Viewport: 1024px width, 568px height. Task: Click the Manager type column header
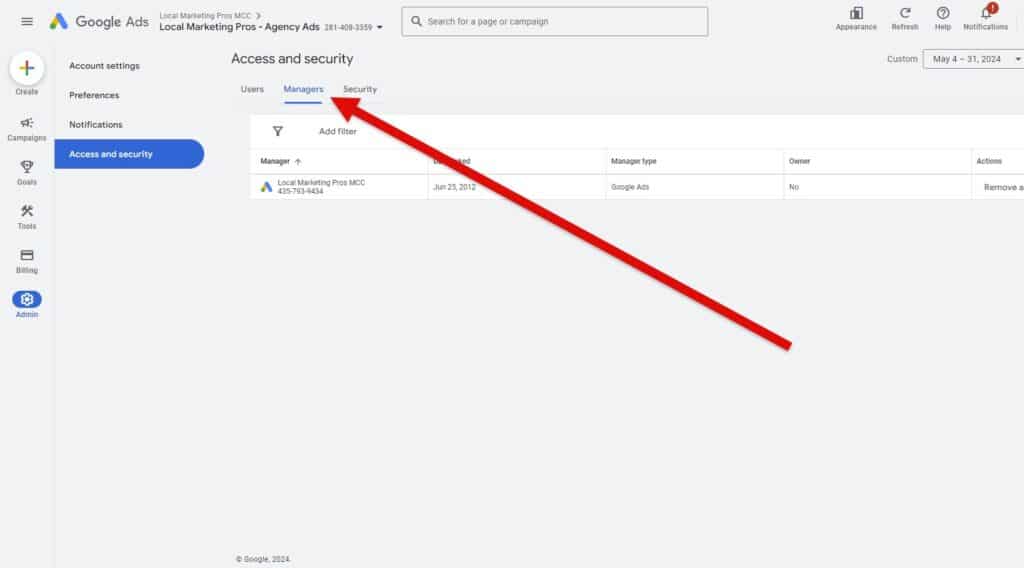pos(633,161)
